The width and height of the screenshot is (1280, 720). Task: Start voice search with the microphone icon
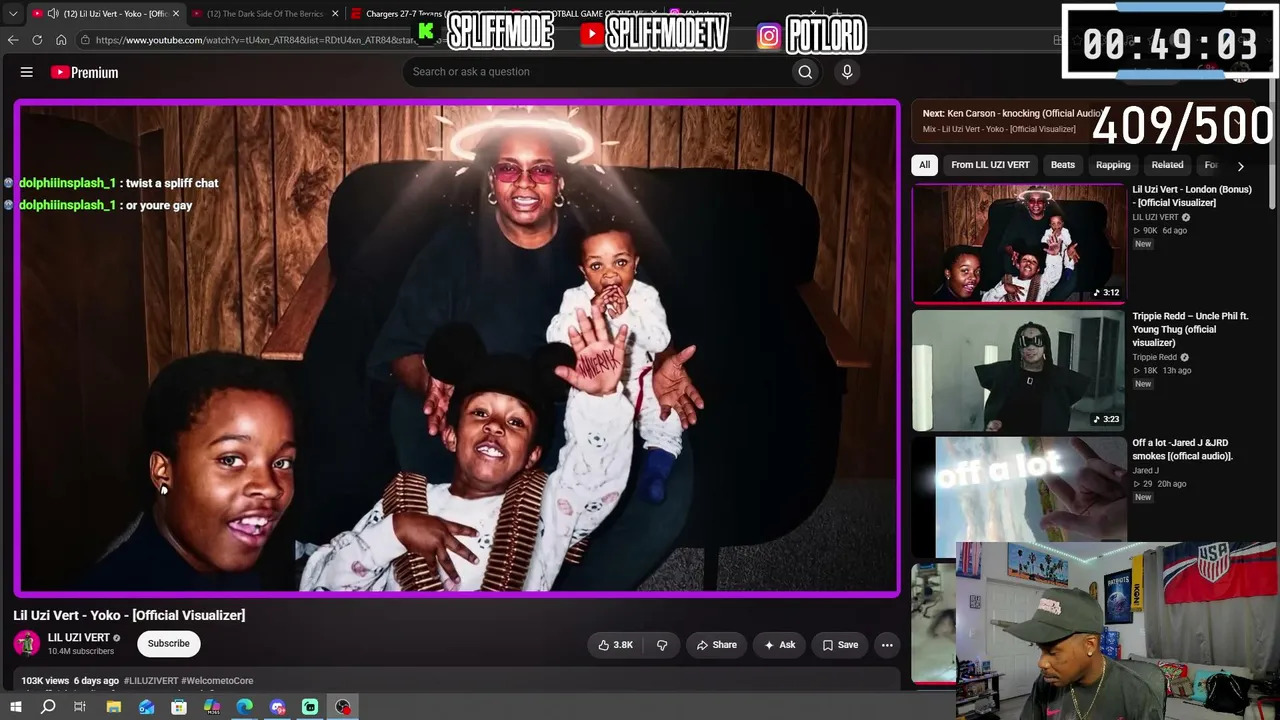847,72
